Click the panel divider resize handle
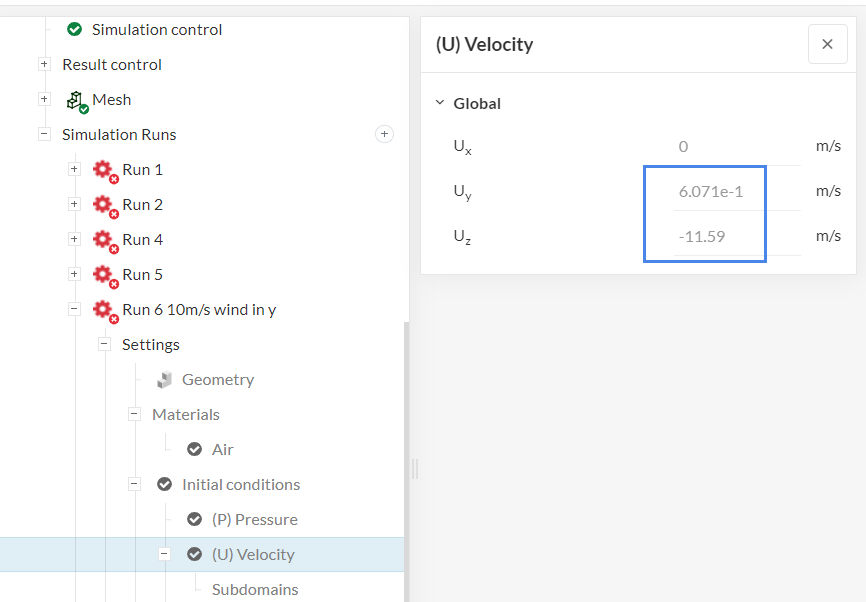This screenshot has width=866, height=602. coord(414,468)
